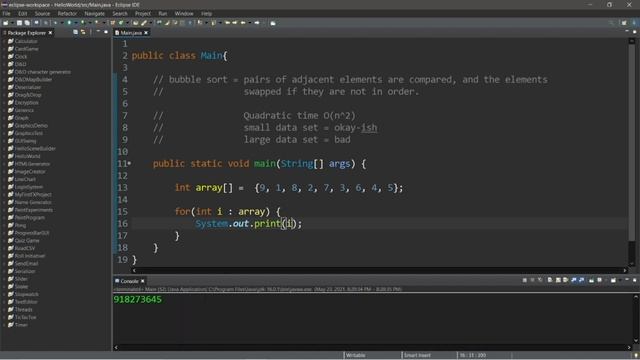Screen dimensions: 640x360
Task: Open the dropdown arrow beside New icon
Action: pyautogui.click(x=12, y=23)
